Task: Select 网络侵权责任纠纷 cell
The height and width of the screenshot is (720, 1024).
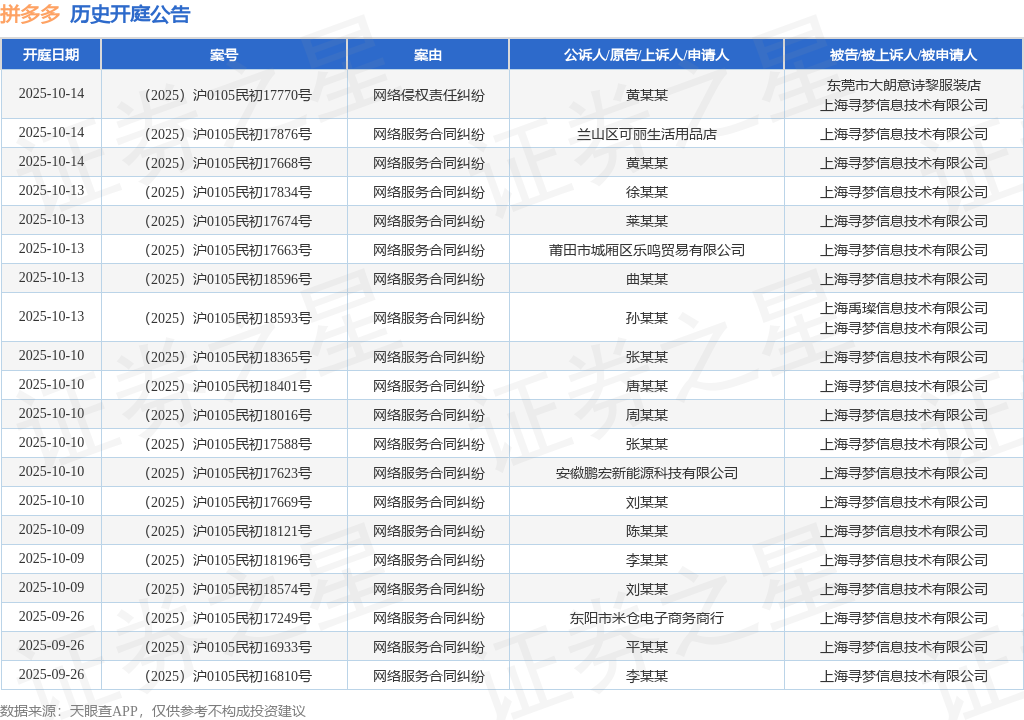Action: [428, 95]
